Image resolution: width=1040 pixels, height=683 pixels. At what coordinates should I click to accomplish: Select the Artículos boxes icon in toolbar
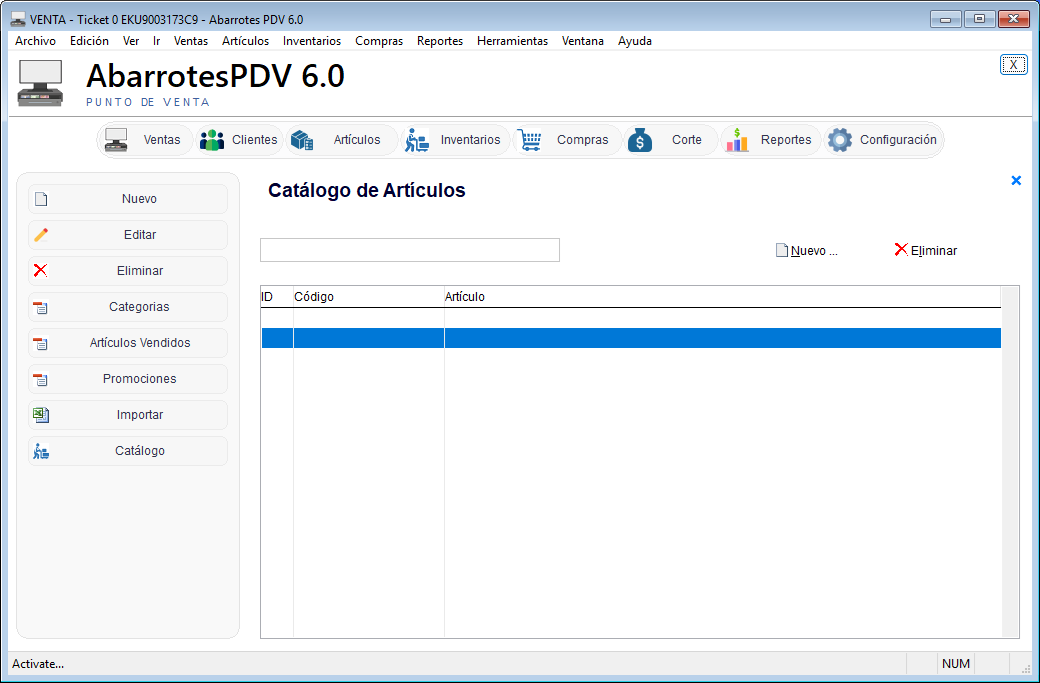(x=302, y=140)
